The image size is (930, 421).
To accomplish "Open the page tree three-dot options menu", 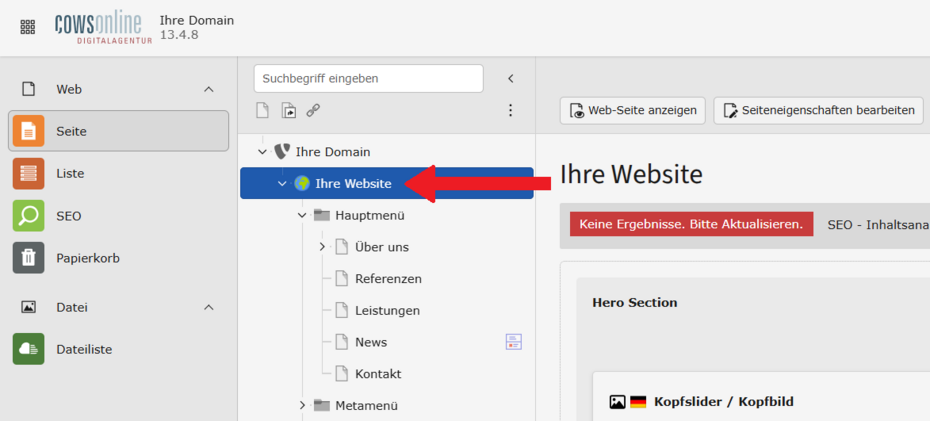I will tap(511, 110).
